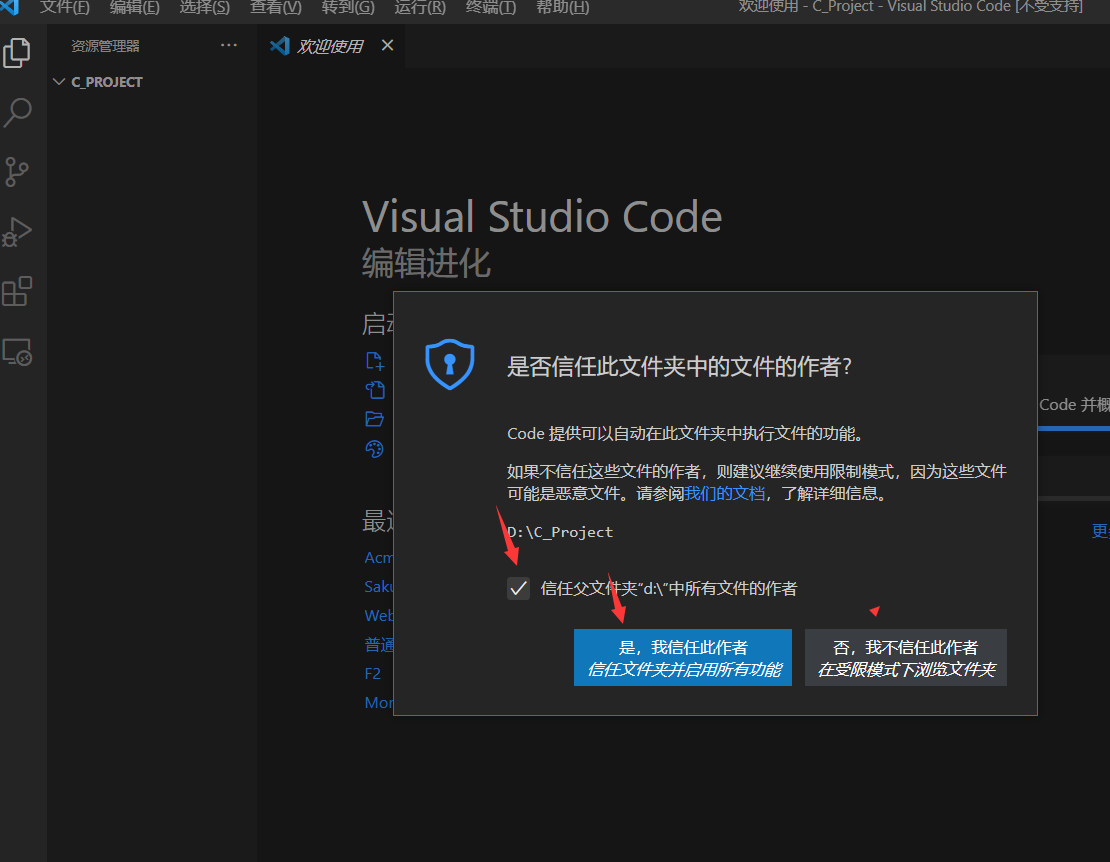The width and height of the screenshot is (1110, 862).
Task: Click the color palette icon on welcome page
Action: coord(374,449)
